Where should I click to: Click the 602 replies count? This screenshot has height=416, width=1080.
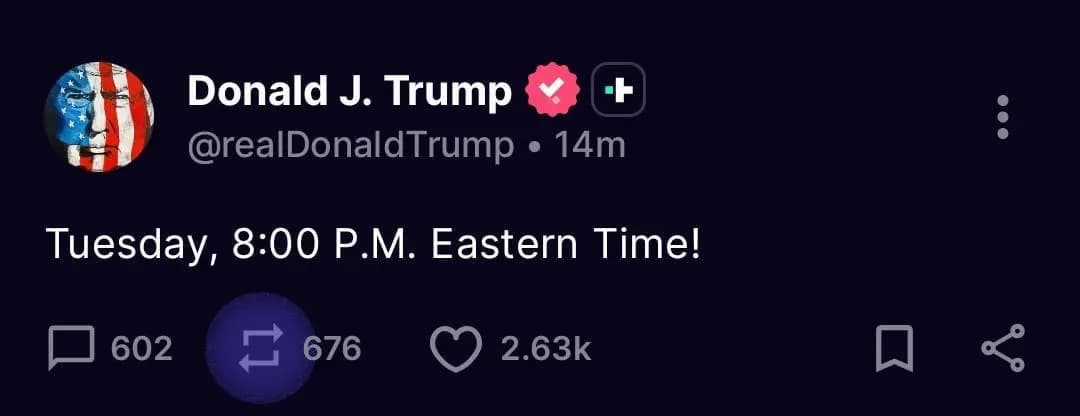click(141, 348)
